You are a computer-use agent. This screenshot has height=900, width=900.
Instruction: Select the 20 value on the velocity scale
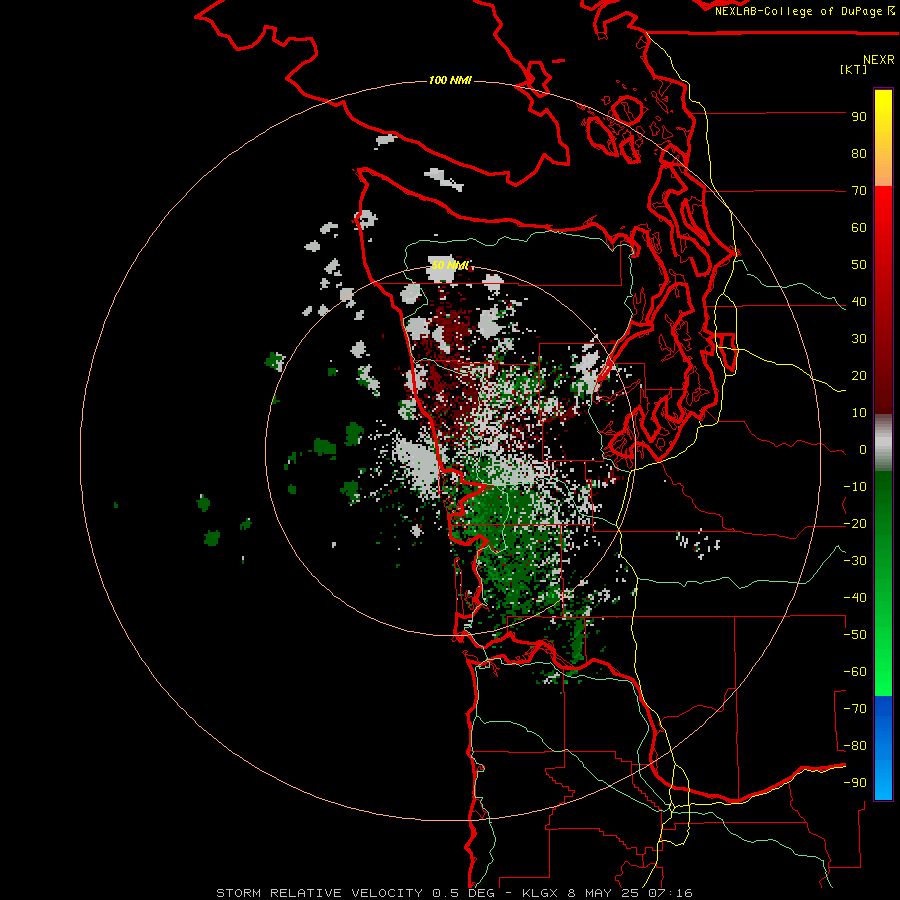(x=859, y=376)
